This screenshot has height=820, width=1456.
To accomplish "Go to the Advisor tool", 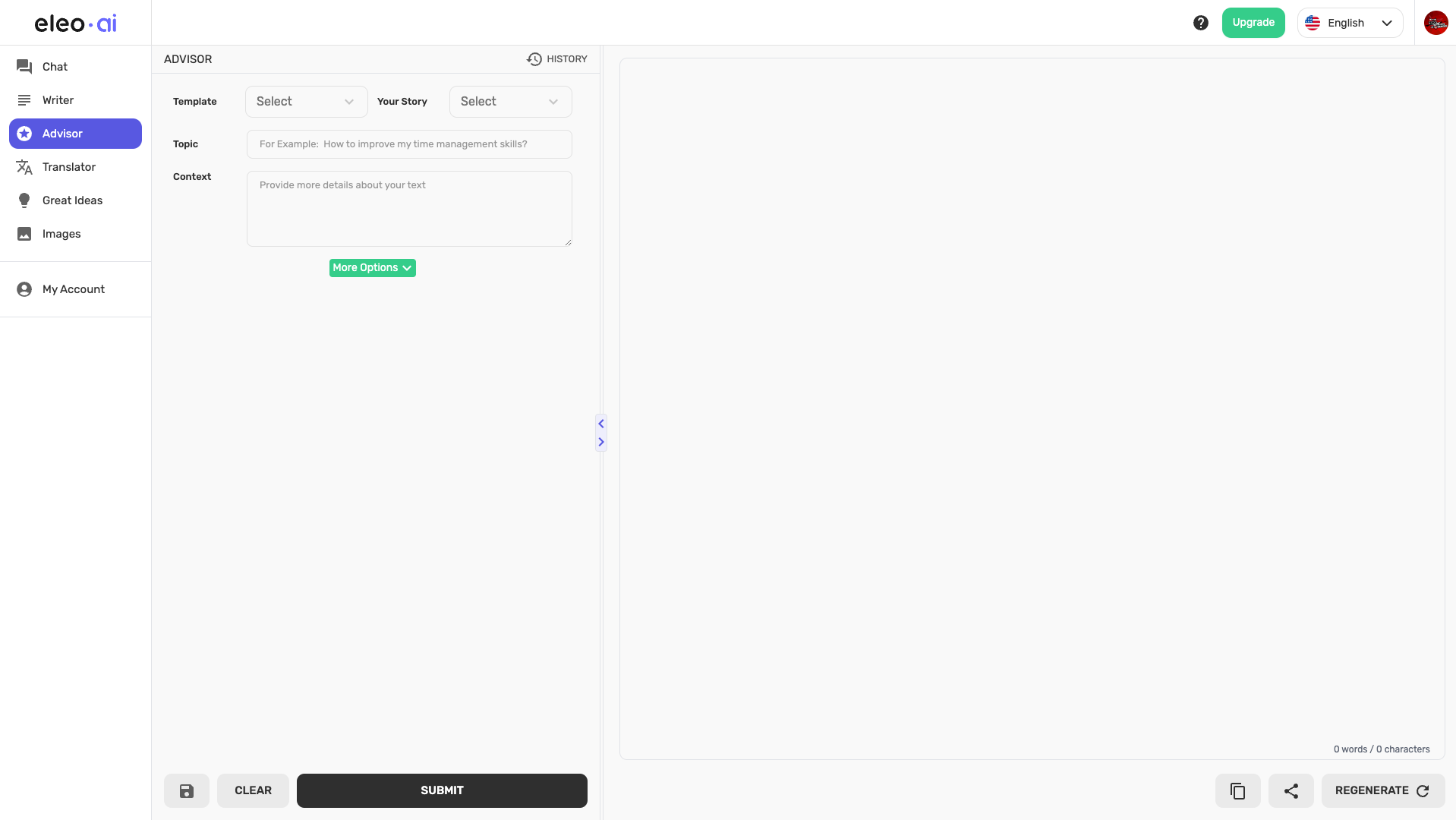I will 61,133.
